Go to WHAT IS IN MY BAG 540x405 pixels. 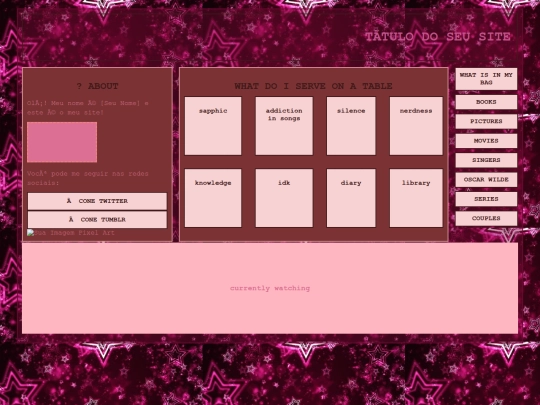[x=486, y=79]
